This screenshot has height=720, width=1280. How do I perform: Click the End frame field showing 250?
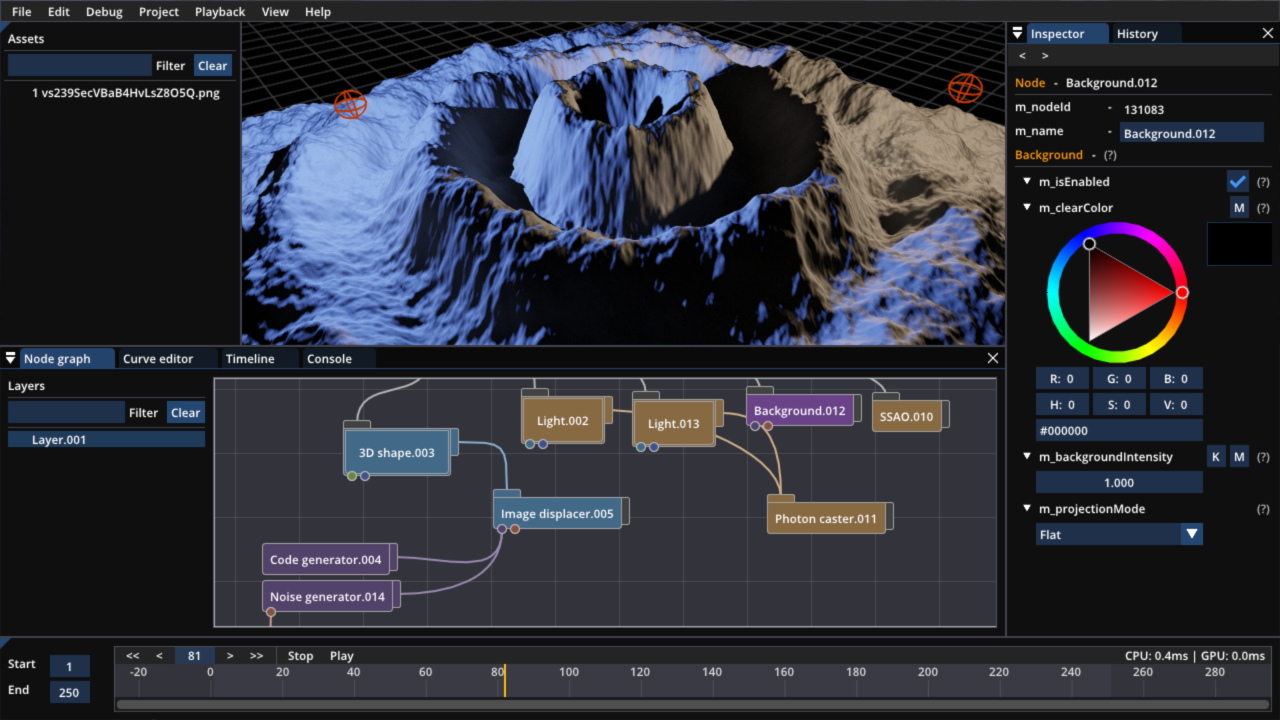coord(69,692)
